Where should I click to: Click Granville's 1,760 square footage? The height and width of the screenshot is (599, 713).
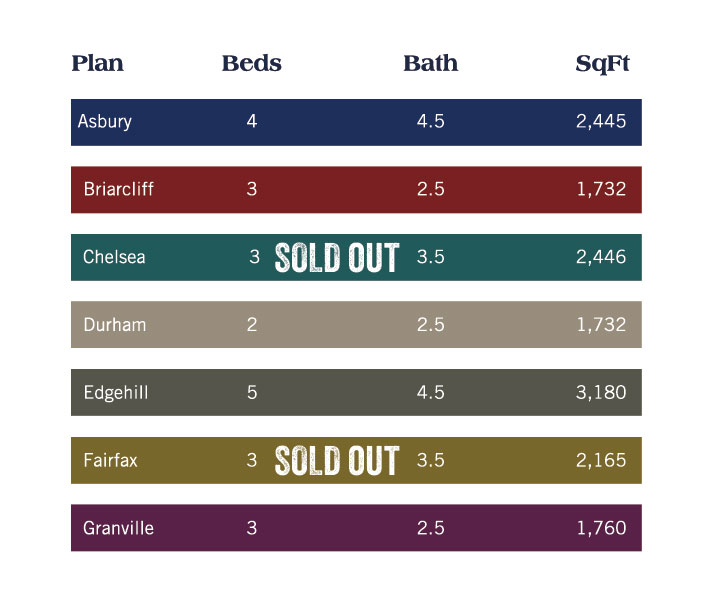pyautogui.click(x=602, y=528)
